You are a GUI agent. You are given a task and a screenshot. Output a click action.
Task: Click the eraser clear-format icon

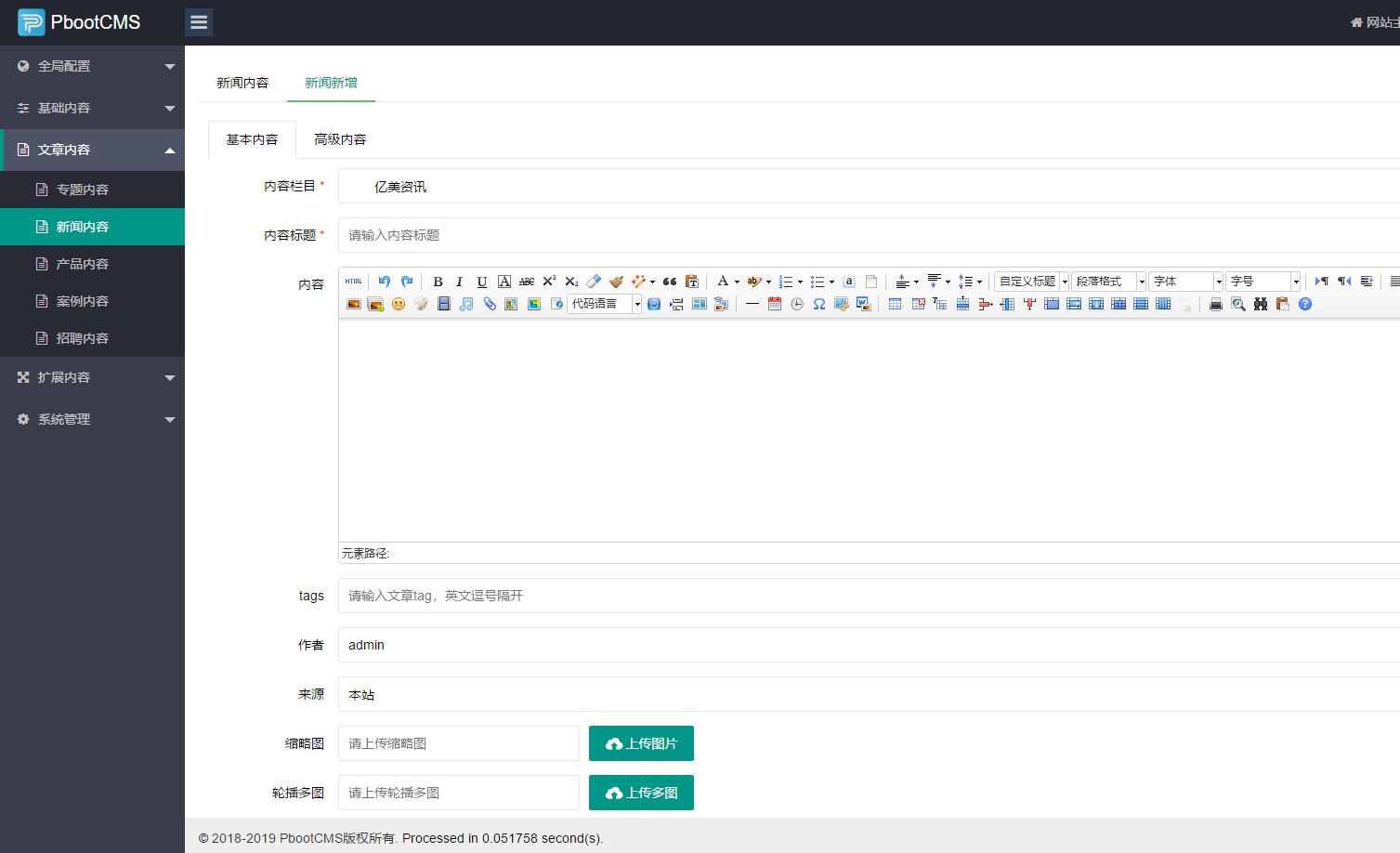point(594,282)
